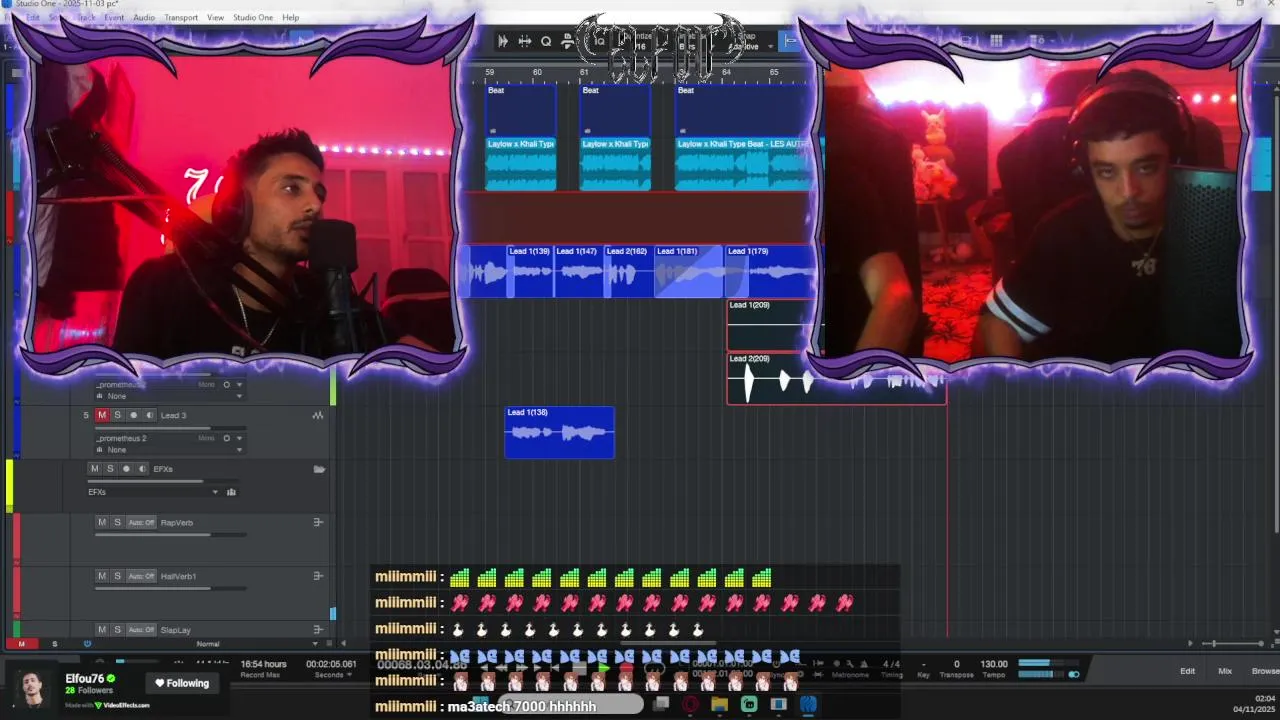Screen dimensions: 1280x720
Task: Mute the EFXs folder track
Action: click(x=95, y=469)
